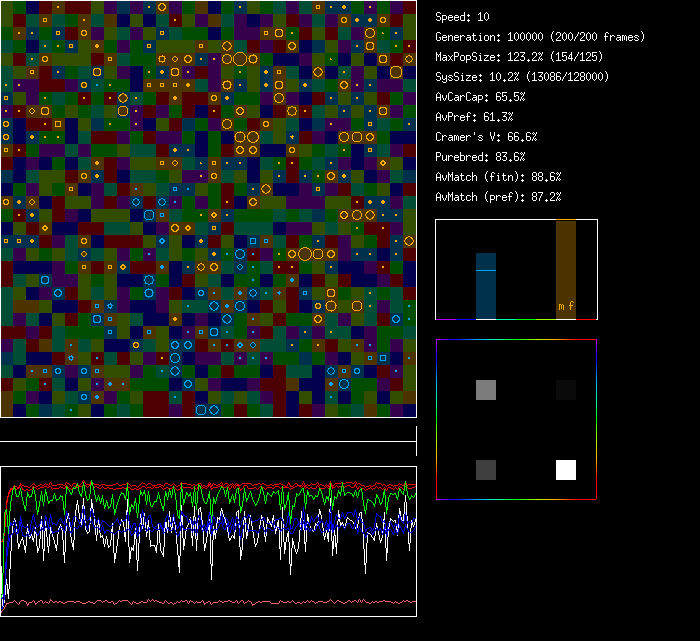
Task: Click the dark gray bottom-left matrix square
Action: tap(486, 470)
